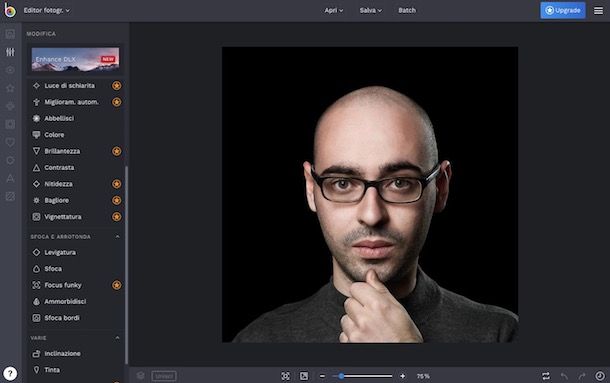Click the Batch menu item
This screenshot has width=610, height=383.
click(x=407, y=11)
